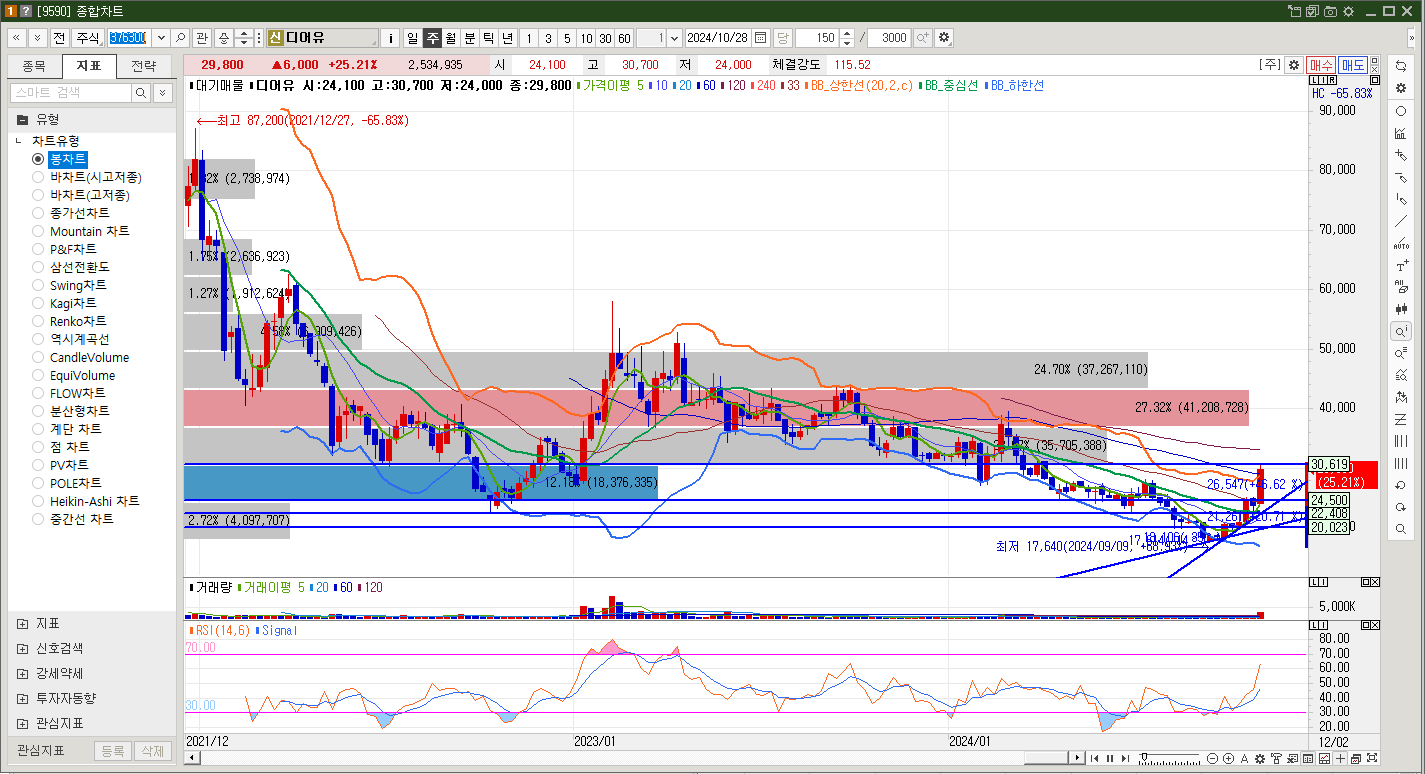Image resolution: width=1425 pixels, height=774 pixels.
Task: Click the candlestick pattern tool icon
Action: point(1401,309)
